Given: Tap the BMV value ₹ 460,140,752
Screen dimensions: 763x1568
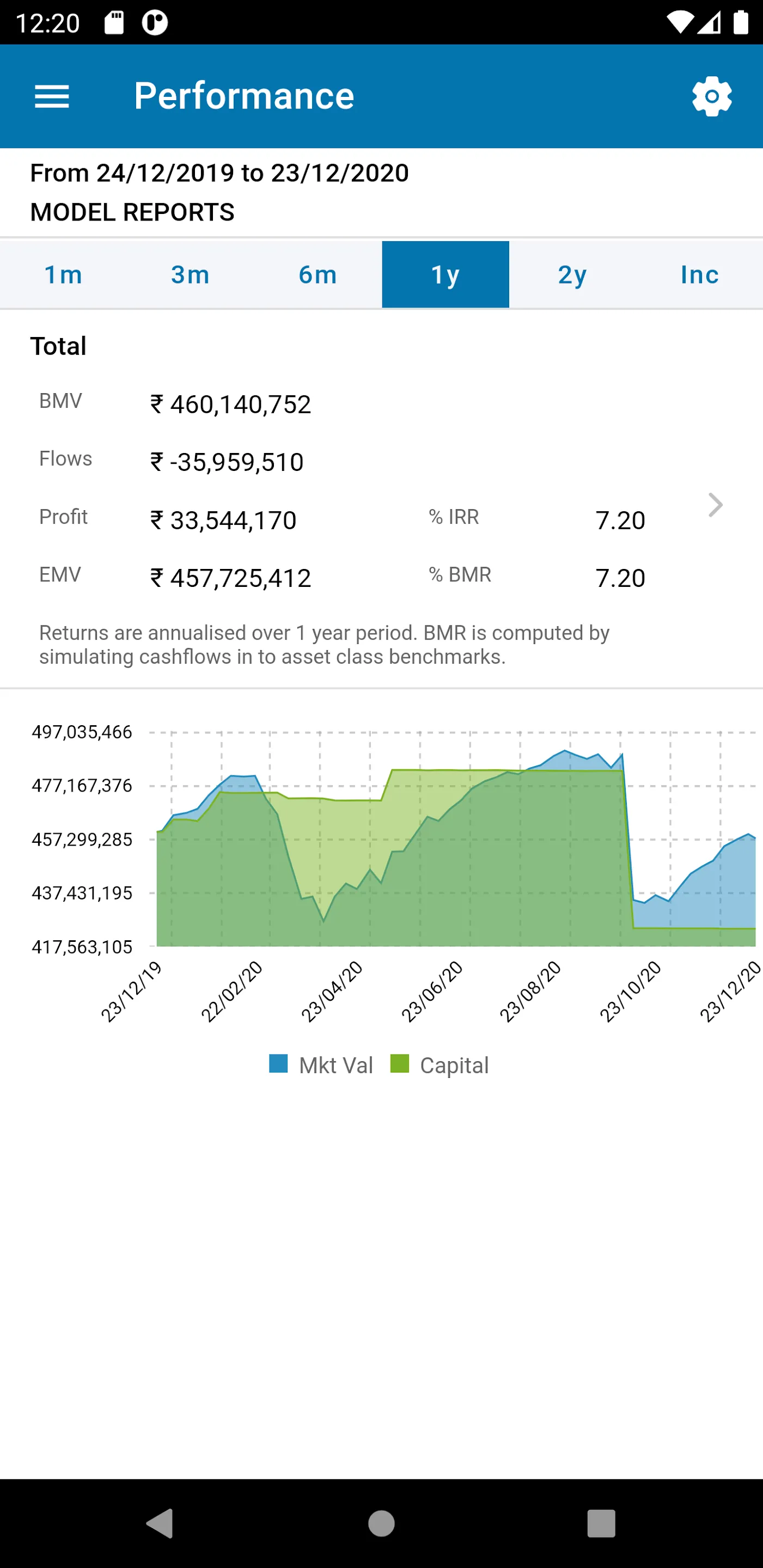Looking at the screenshot, I should pos(231,405).
